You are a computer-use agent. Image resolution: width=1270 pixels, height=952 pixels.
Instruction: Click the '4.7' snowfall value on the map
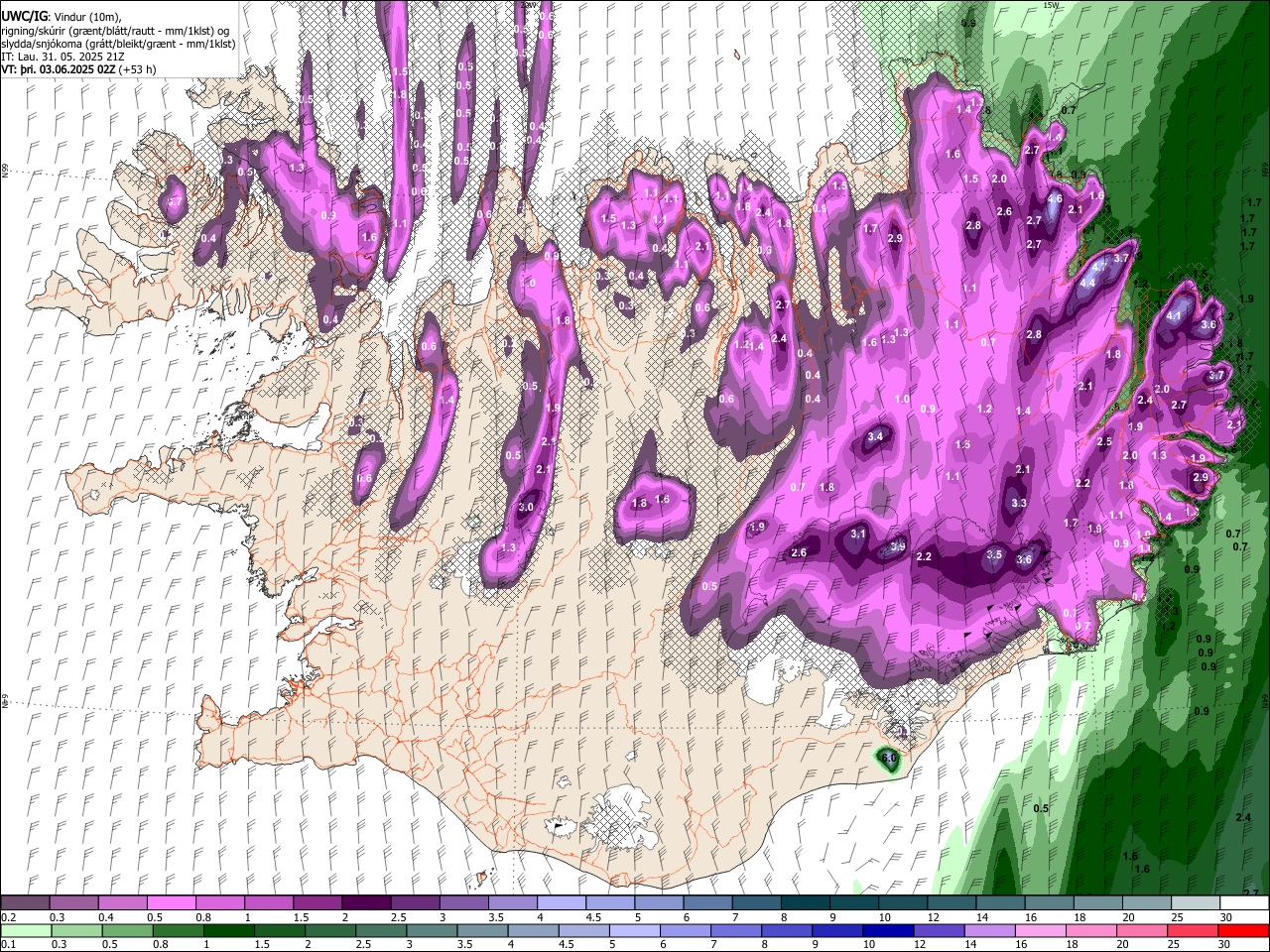pyautogui.click(x=1099, y=268)
